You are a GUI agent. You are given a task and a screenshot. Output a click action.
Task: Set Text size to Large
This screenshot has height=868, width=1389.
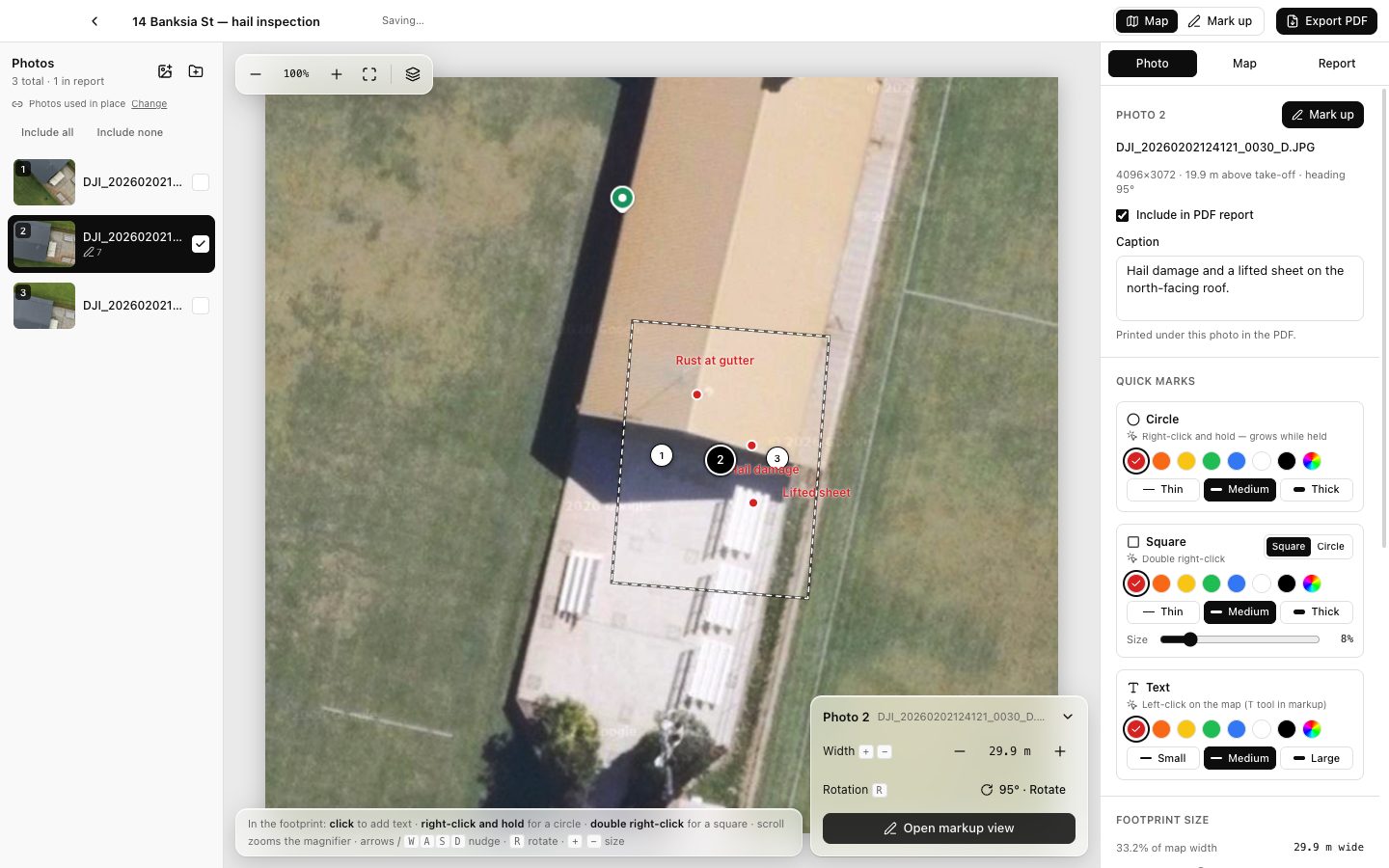pyautogui.click(x=1317, y=758)
